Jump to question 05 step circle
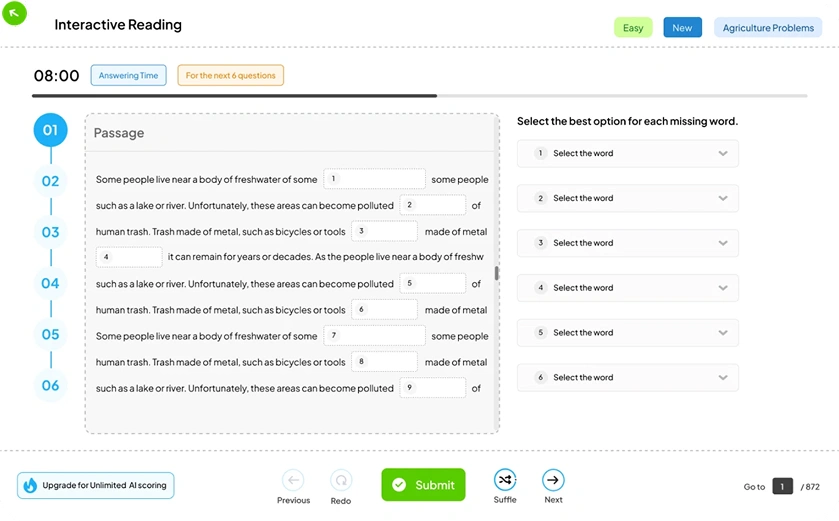The image size is (839, 521). 50,335
